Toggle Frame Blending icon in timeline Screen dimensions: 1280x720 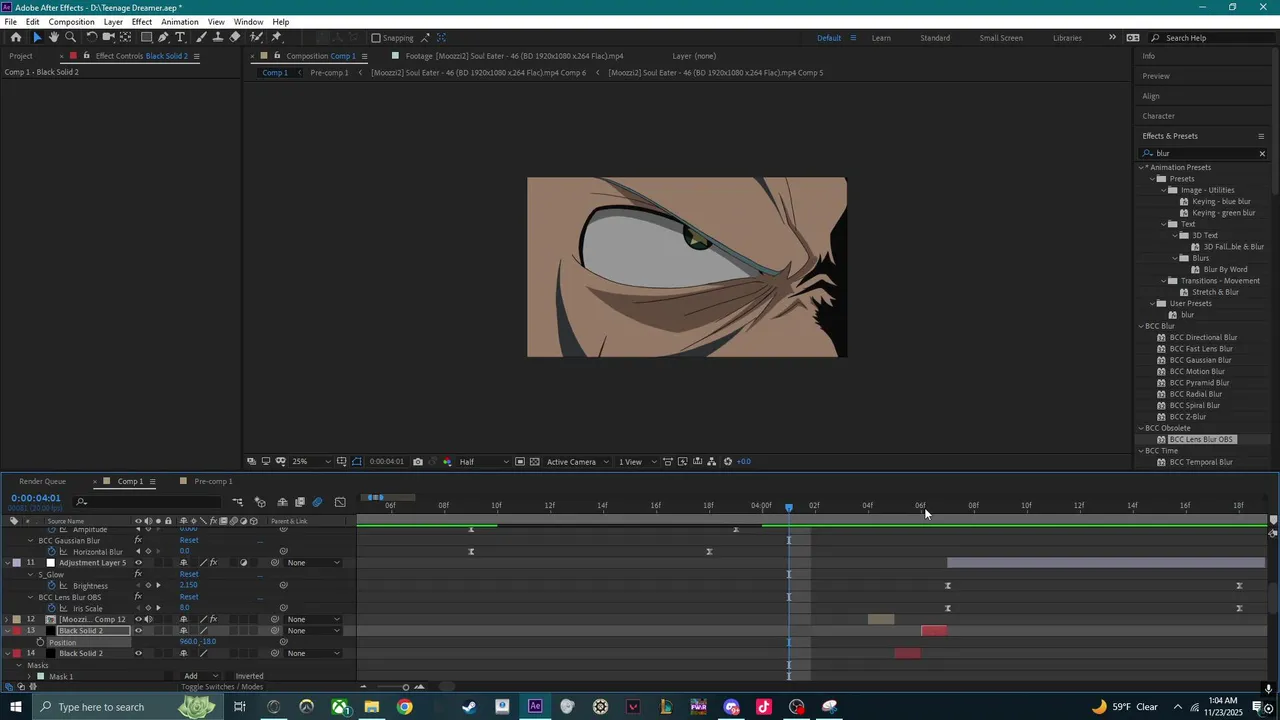click(300, 502)
